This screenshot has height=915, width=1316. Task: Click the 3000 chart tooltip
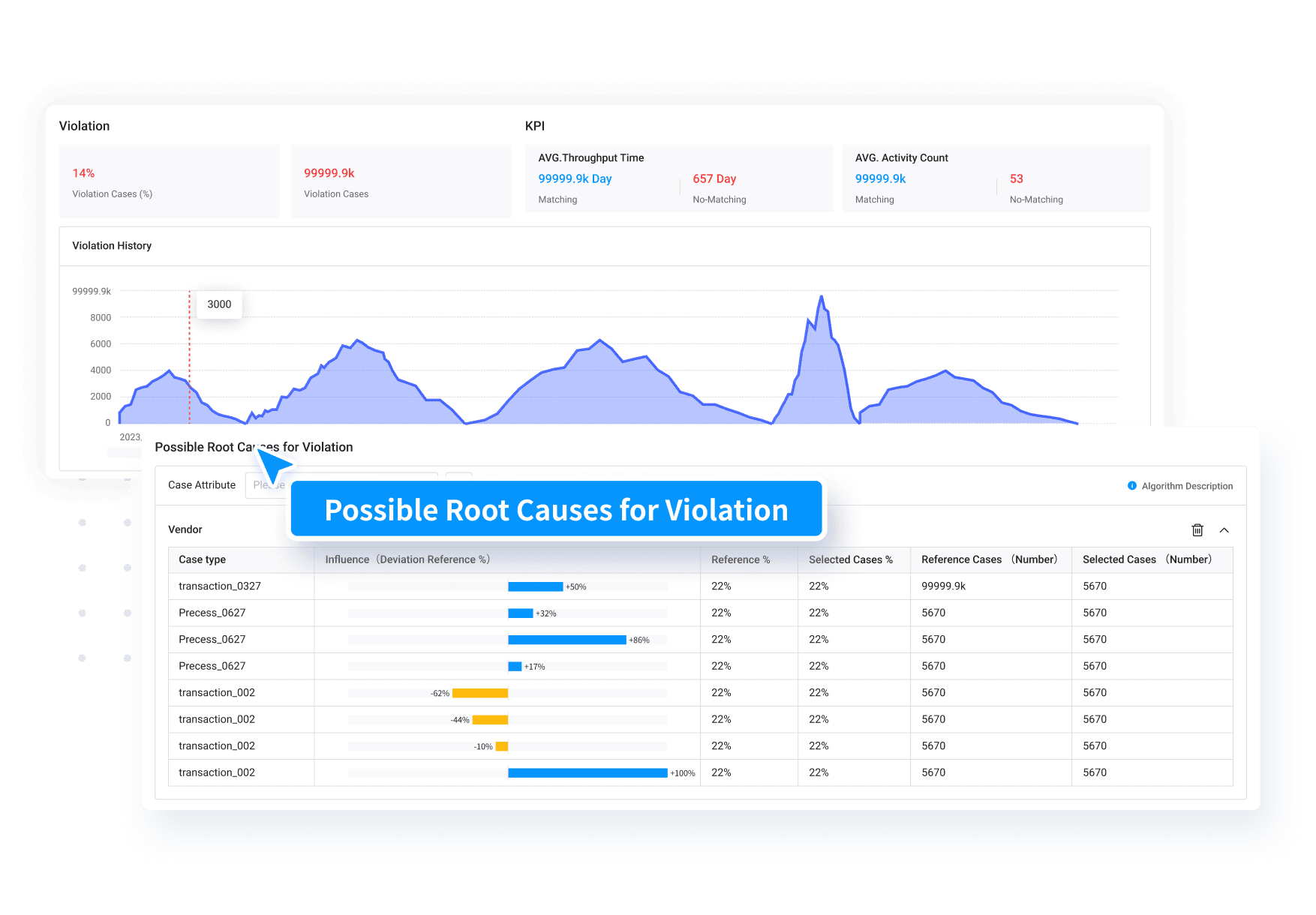tap(219, 304)
